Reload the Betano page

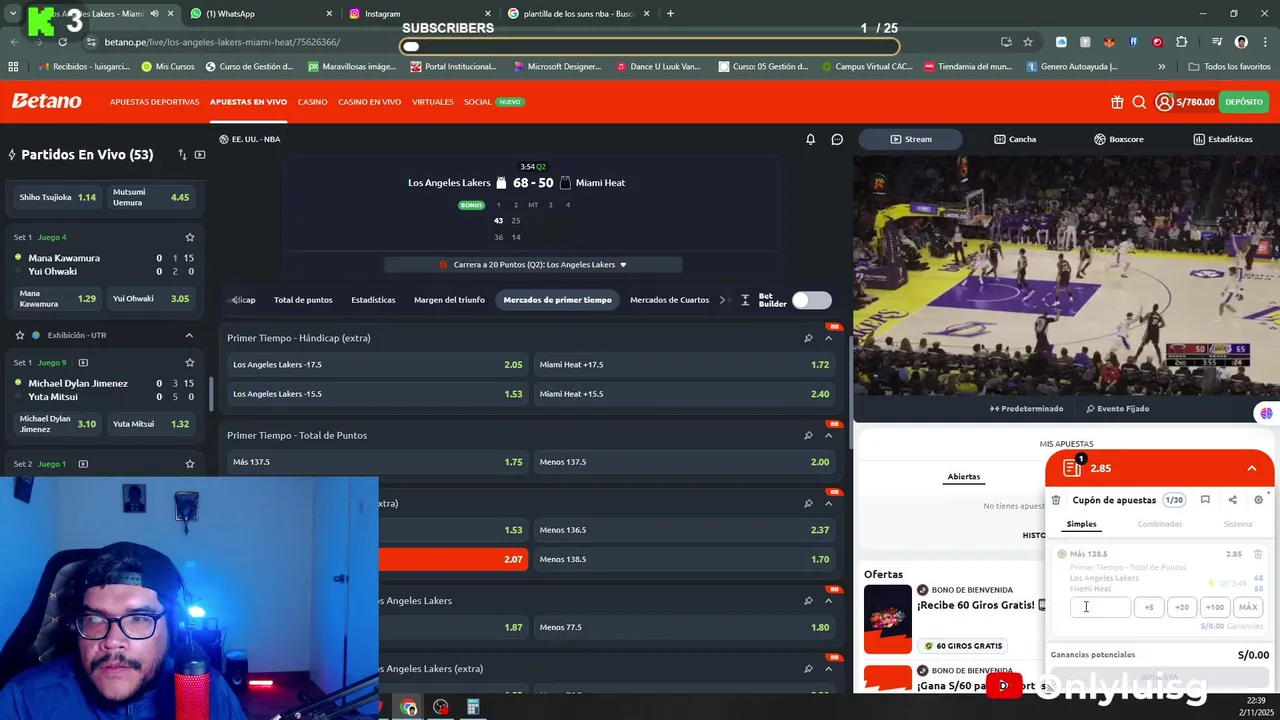click(62, 42)
